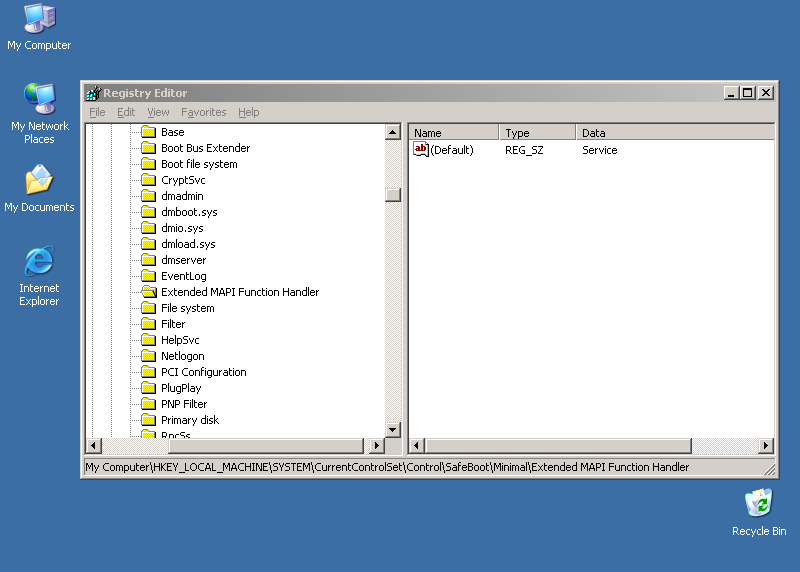This screenshot has height=572, width=800.
Task: Click the tree pane scroll up arrow
Action: tap(392, 132)
